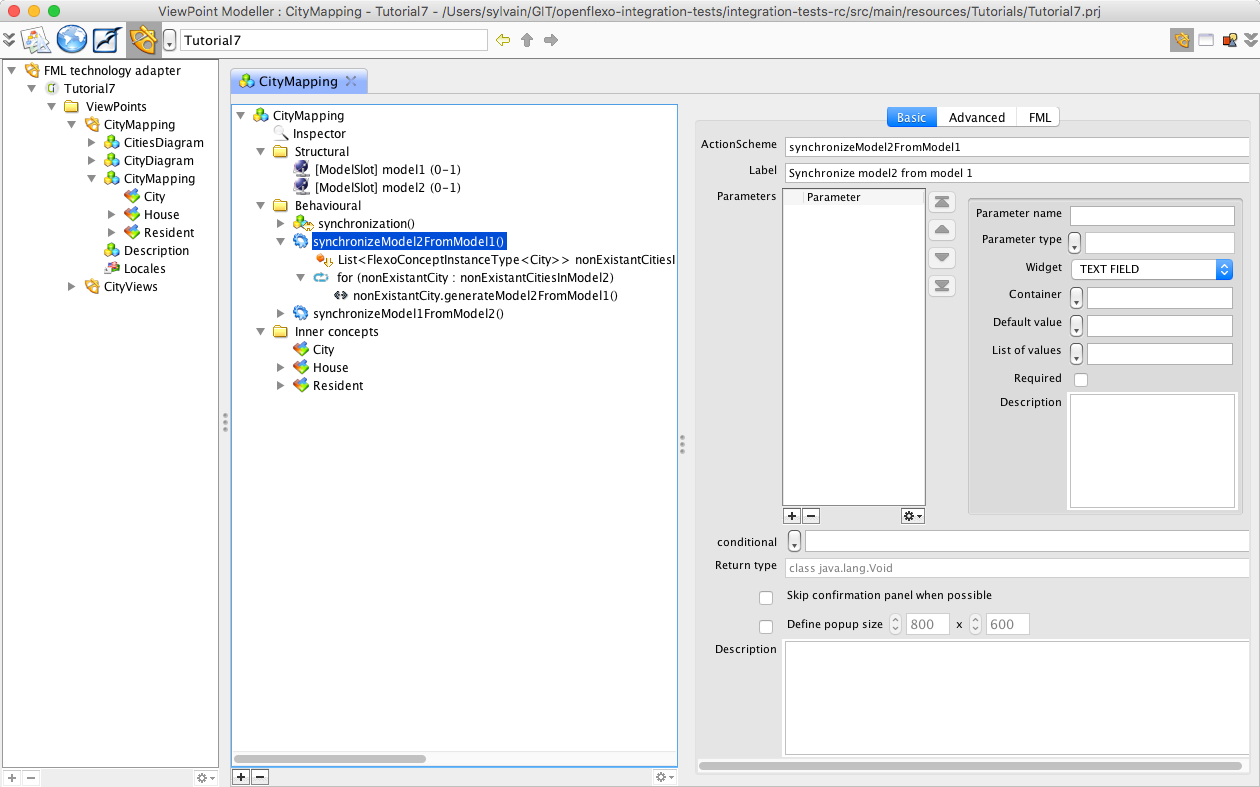Click the up navigation arrow

(x=527, y=40)
